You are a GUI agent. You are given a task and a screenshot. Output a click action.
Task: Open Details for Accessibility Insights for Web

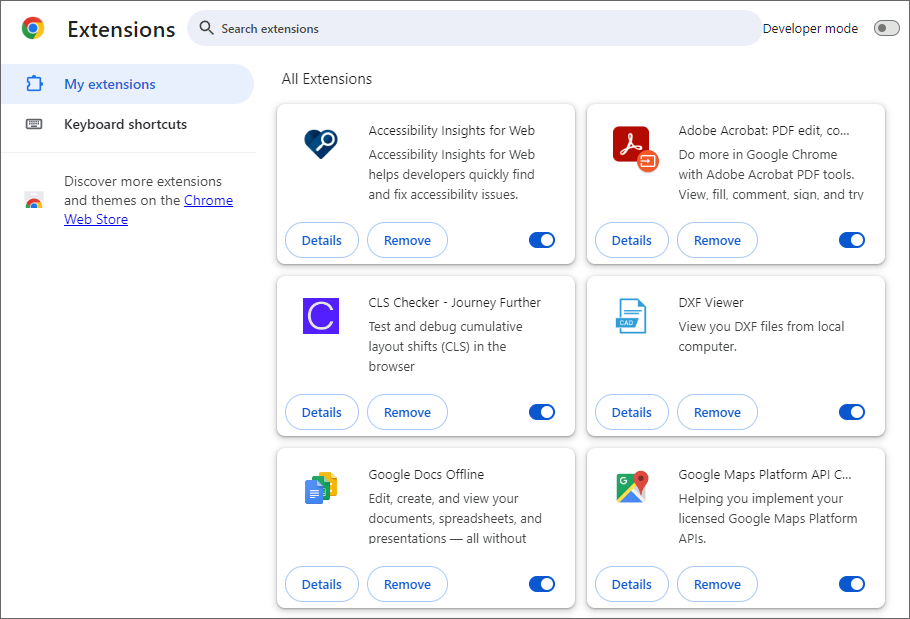pos(322,240)
